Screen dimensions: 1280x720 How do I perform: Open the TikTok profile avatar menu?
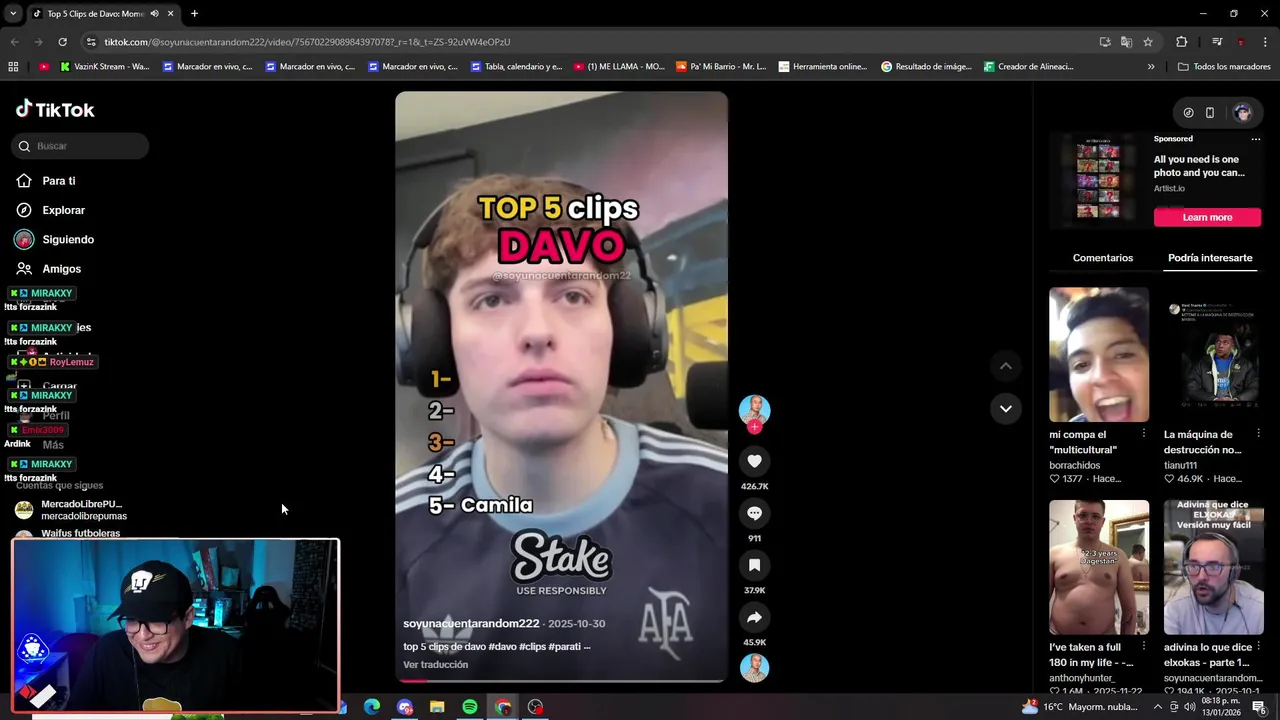tap(1243, 113)
